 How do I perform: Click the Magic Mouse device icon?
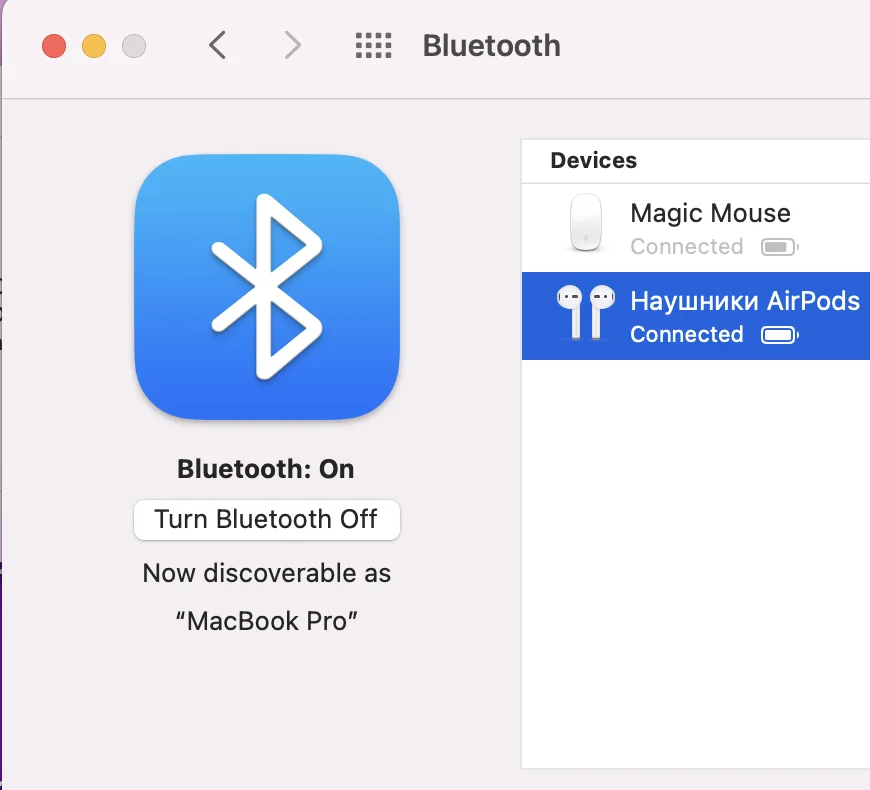tap(586, 222)
